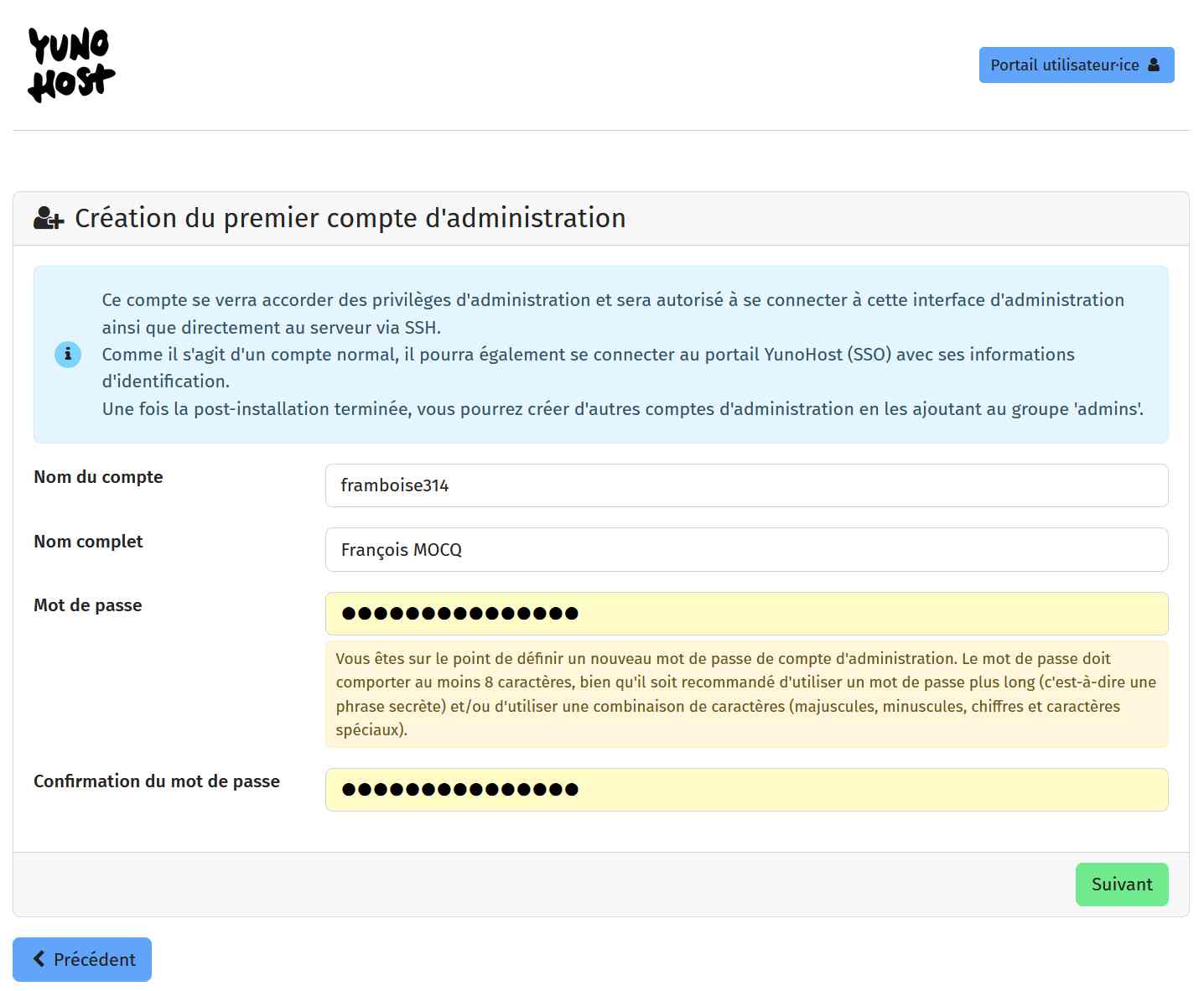Viewport: 1204px width, 991px height.
Task: Select the Mot de passe field
Action: click(746, 614)
